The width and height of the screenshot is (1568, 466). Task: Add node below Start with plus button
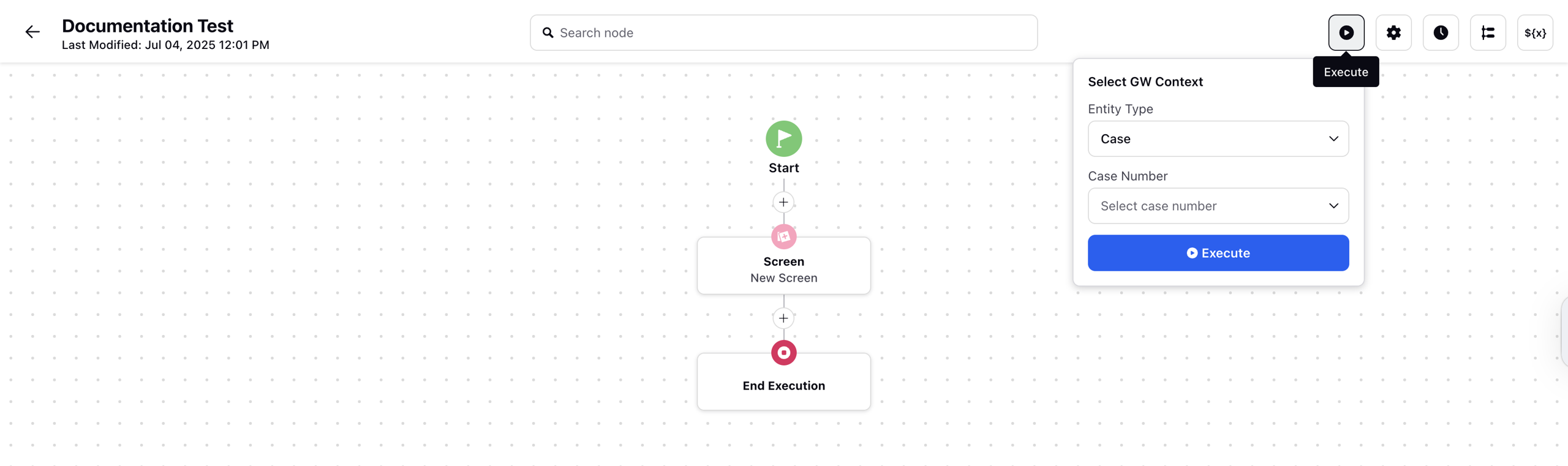coord(783,202)
